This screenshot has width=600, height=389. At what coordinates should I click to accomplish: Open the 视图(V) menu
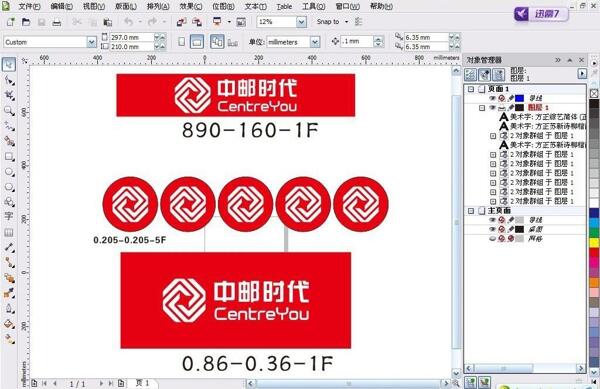(x=94, y=7)
